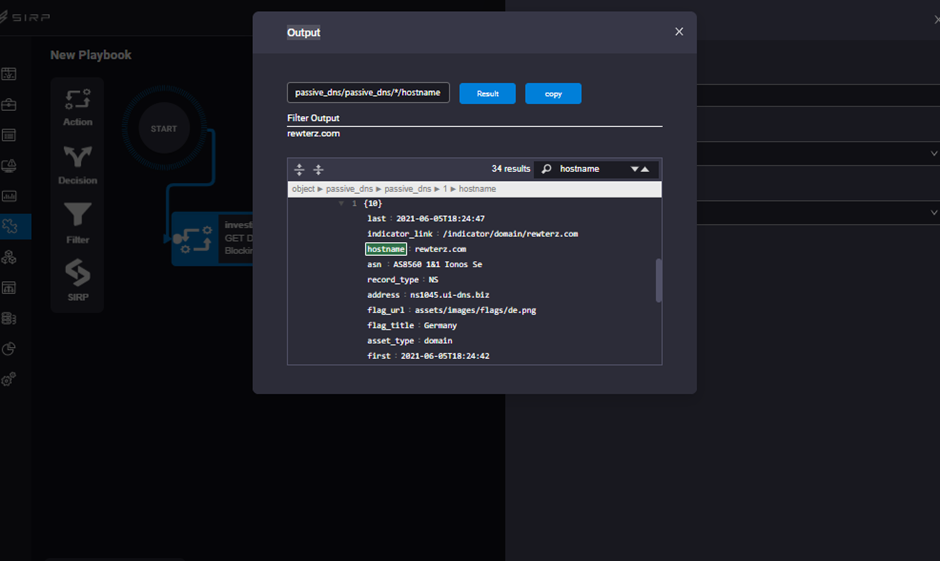Click the asn value AS8560 1&1 Ionos Se
The width and height of the screenshot is (940, 561).
(438, 264)
